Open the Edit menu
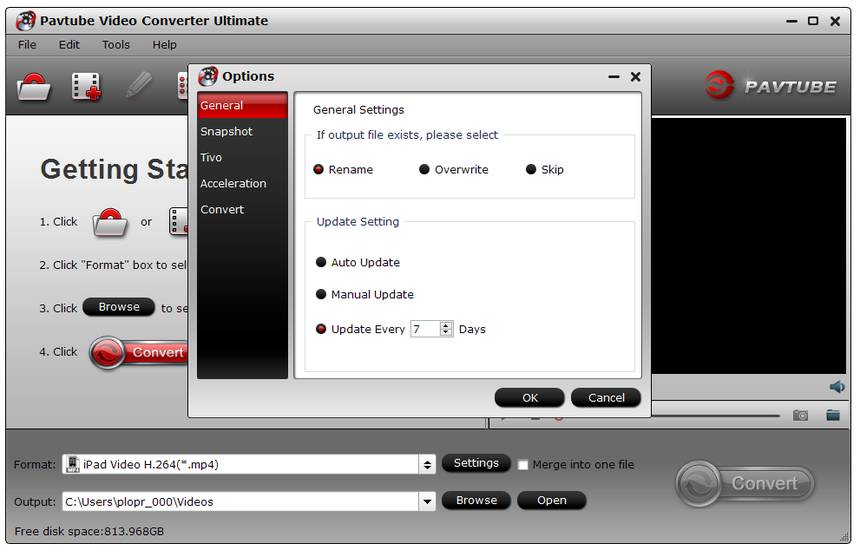 [69, 44]
